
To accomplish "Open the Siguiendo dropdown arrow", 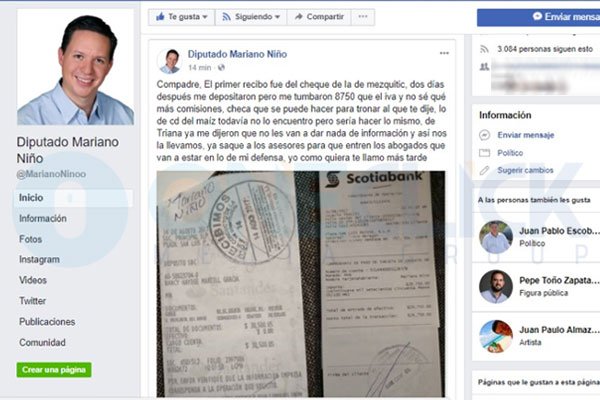I will point(277,17).
